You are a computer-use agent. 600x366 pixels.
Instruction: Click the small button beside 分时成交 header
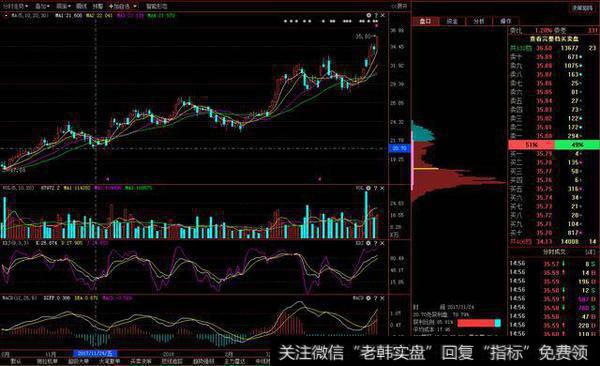pyautogui.click(x=590, y=252)
